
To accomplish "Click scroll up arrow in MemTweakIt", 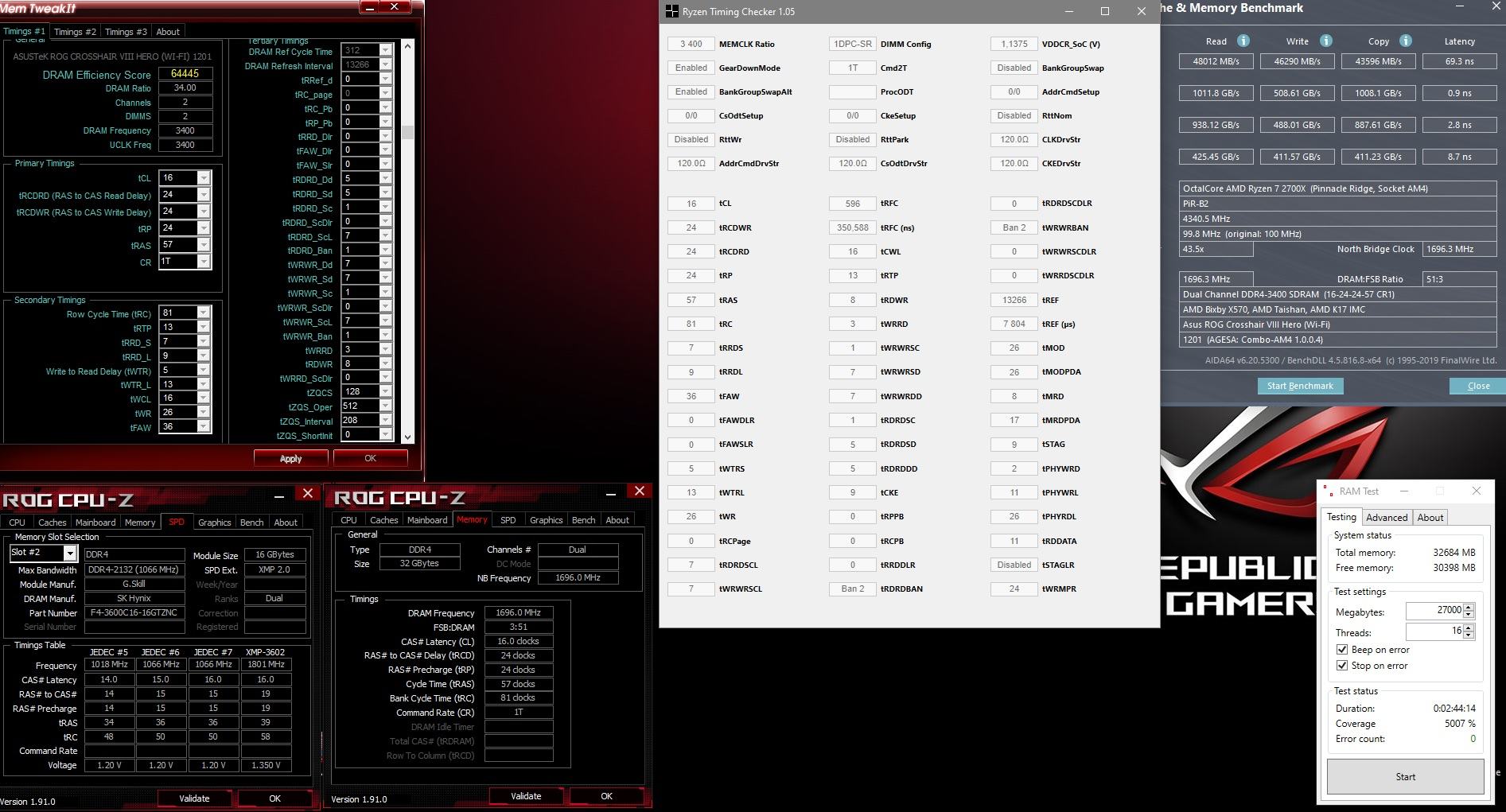I will (x=407, y=45).
